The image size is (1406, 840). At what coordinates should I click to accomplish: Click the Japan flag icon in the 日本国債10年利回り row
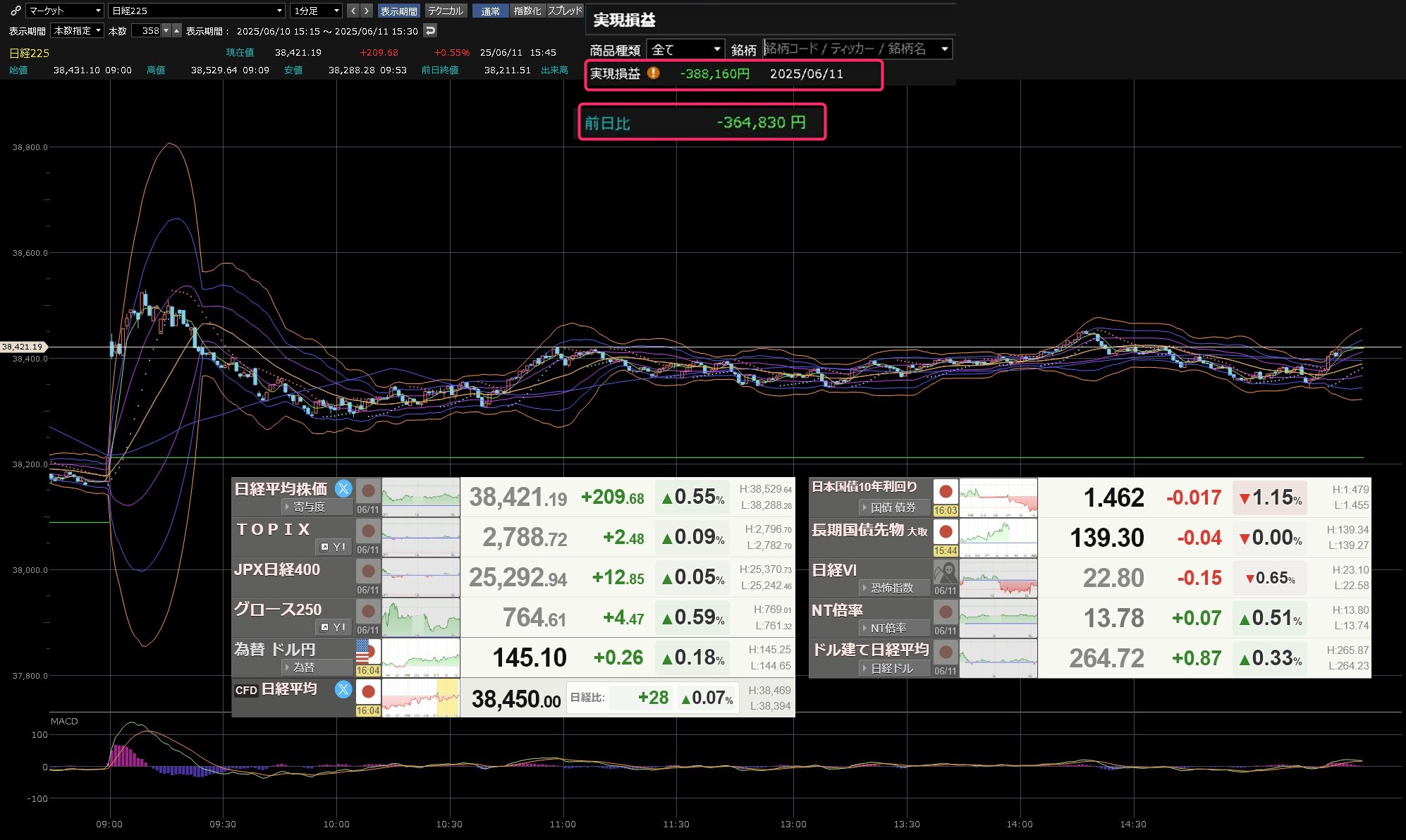point(946,491)
